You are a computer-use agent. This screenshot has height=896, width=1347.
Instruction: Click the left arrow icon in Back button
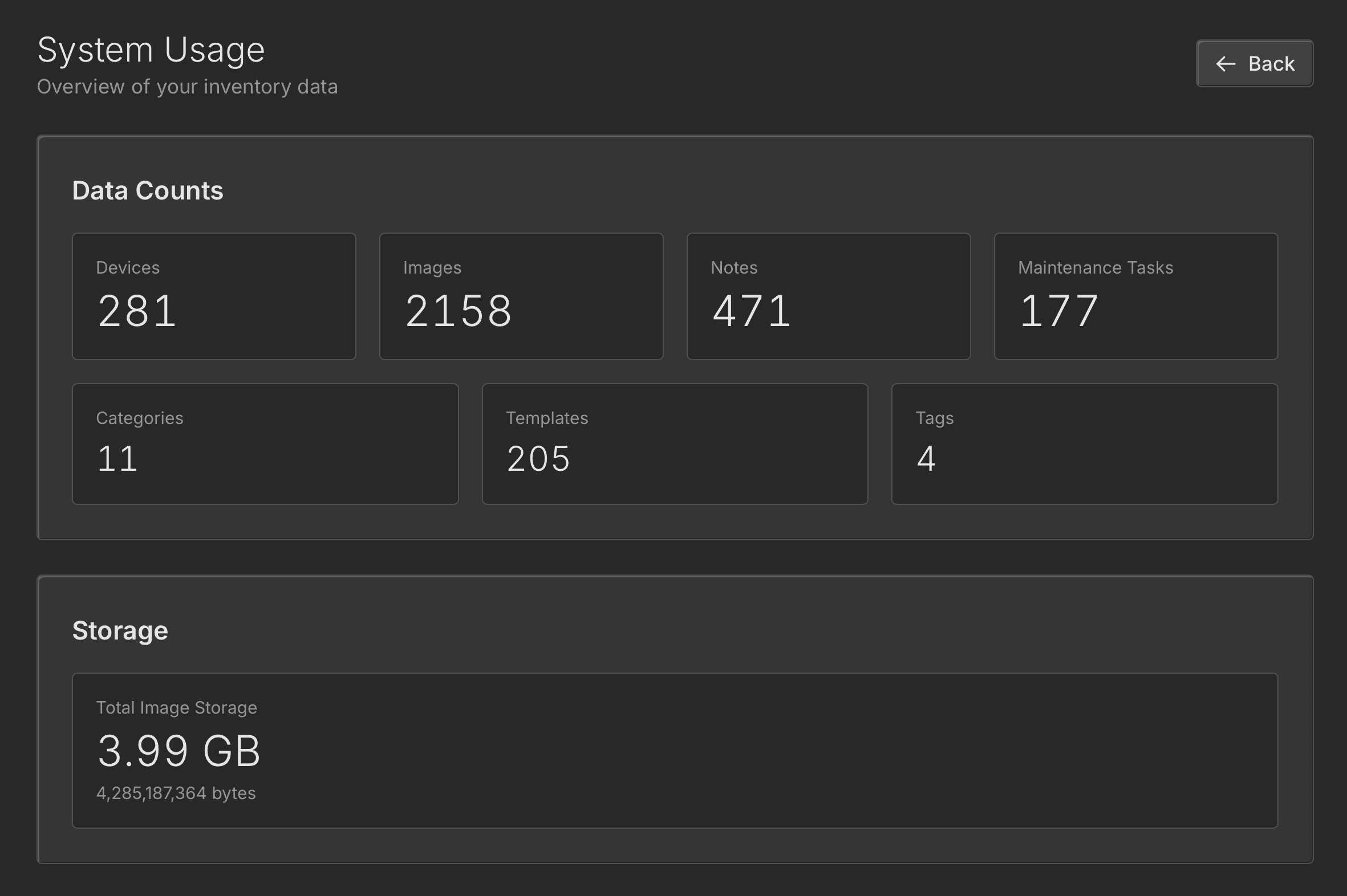[1225, 64]
